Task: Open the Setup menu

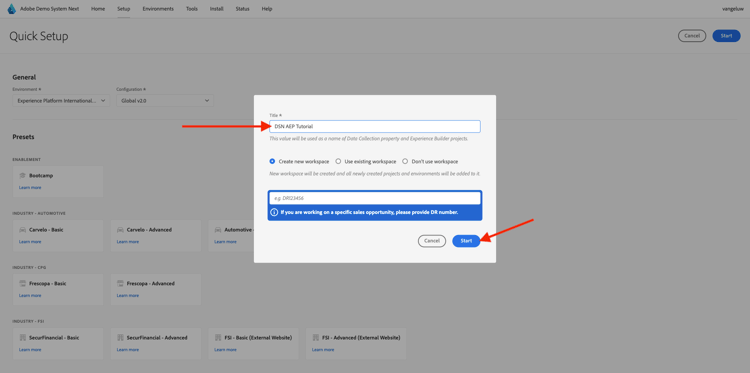Action: coord(123,9)
